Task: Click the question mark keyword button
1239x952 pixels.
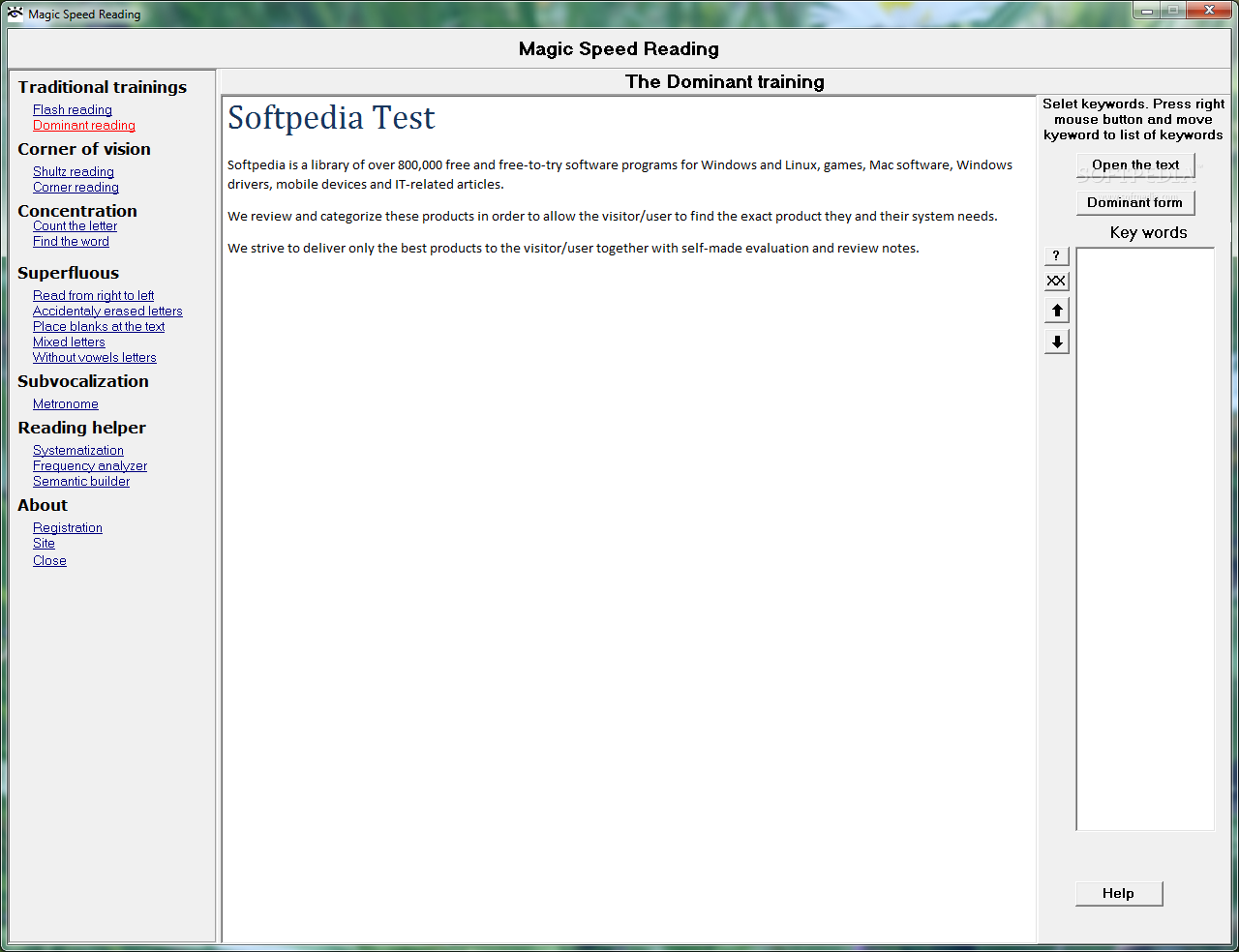Action: [x=1056, y=255]
